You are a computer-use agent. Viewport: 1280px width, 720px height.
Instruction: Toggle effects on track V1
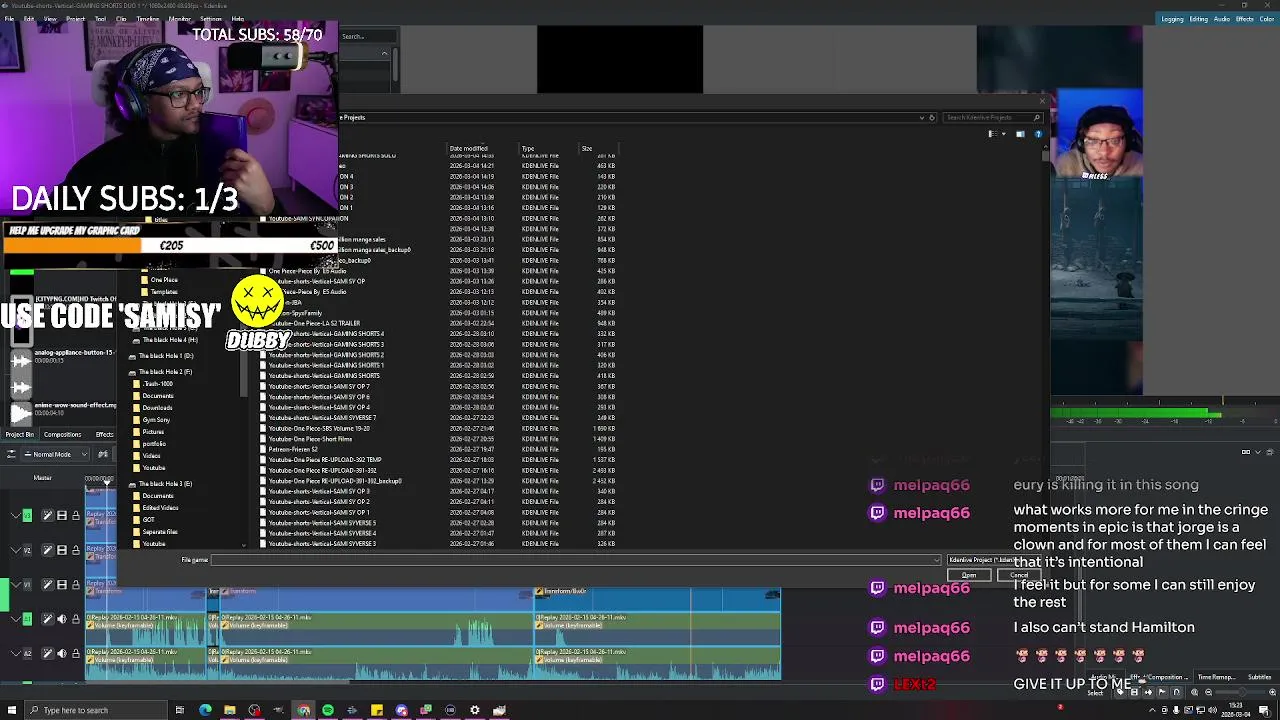point(47,584)
